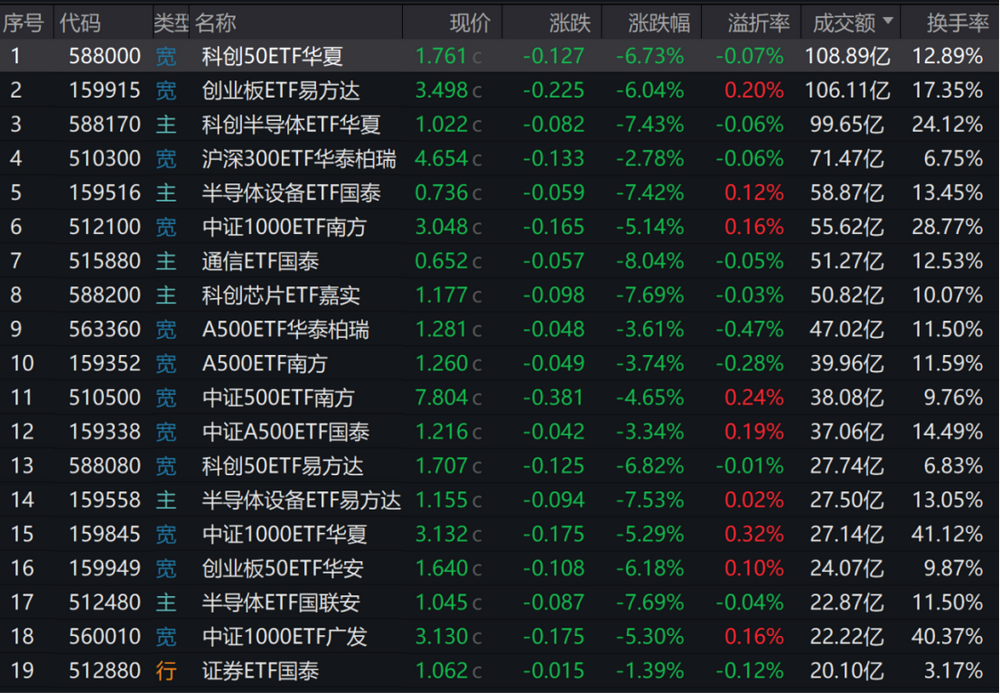1000x694 pixels.
Task: Sort by the 溢折率 column header
Action: coord(759,23)
